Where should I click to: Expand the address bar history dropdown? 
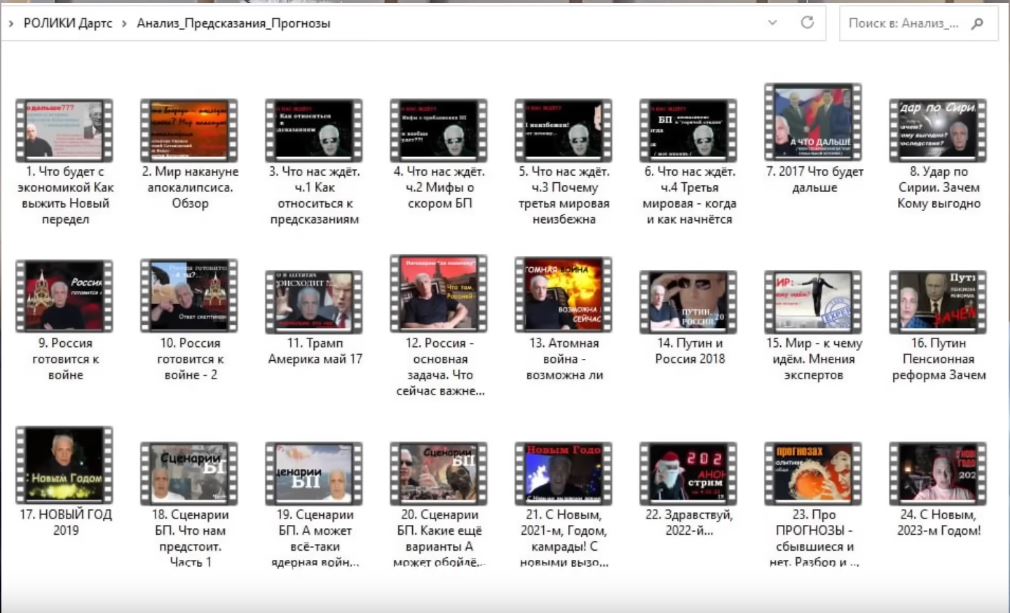click(x=772, y=23)
